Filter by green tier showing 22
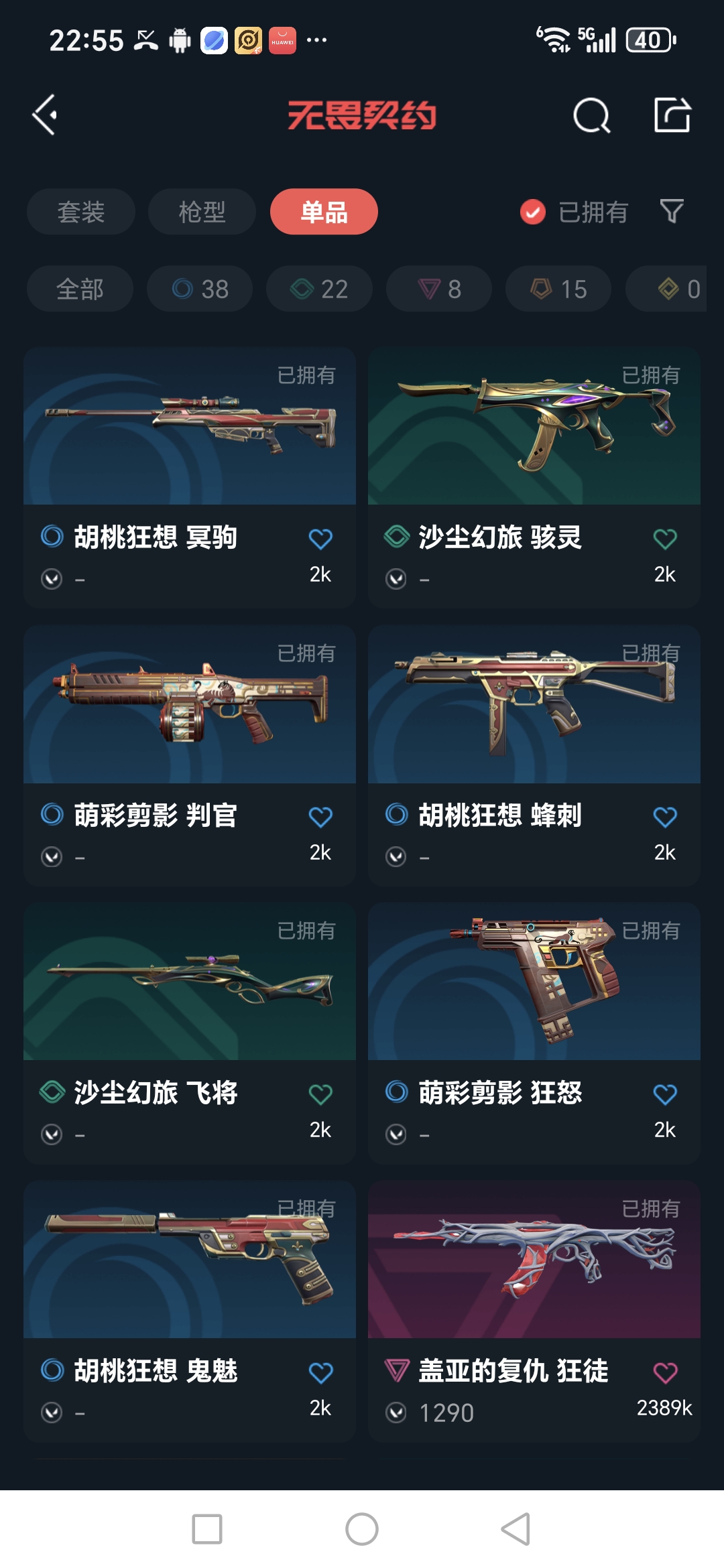Viewport: 724px width, 1568px height. 319,289
